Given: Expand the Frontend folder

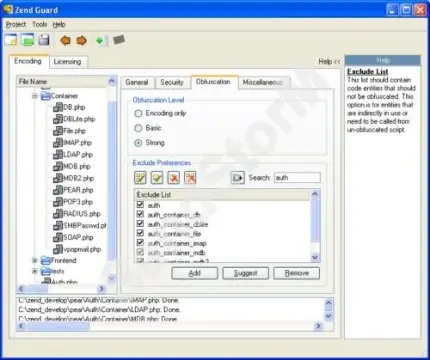Looking at the screenshot, I should [35, 260].
